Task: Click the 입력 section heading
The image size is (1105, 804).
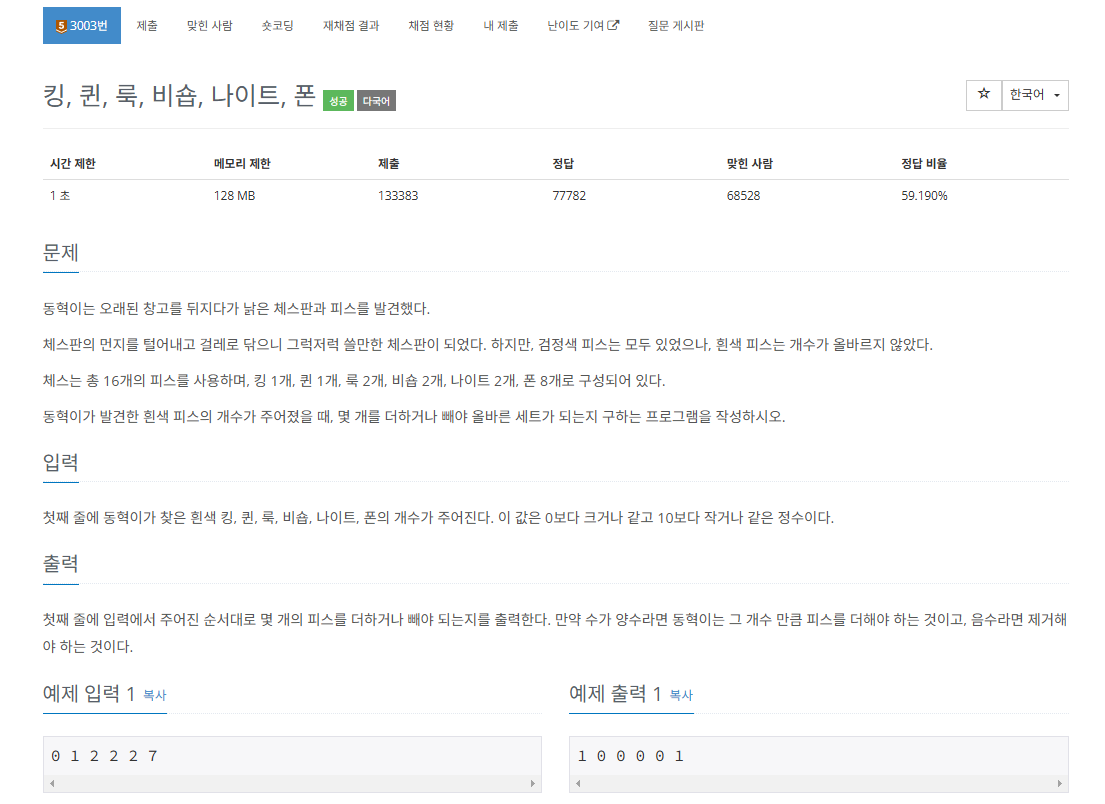Action: click(x=61, y=462)
